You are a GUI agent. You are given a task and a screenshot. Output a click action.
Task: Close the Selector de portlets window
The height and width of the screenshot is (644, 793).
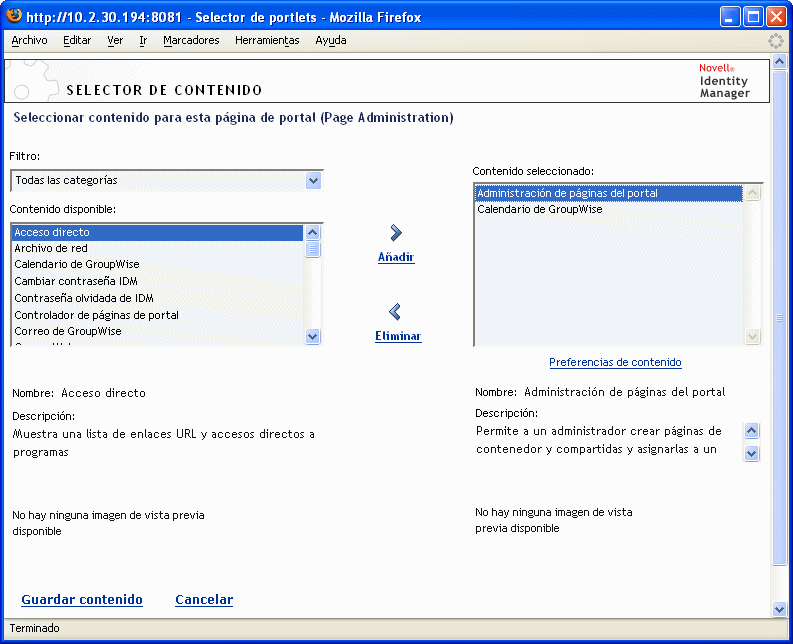tap(776, 17)
